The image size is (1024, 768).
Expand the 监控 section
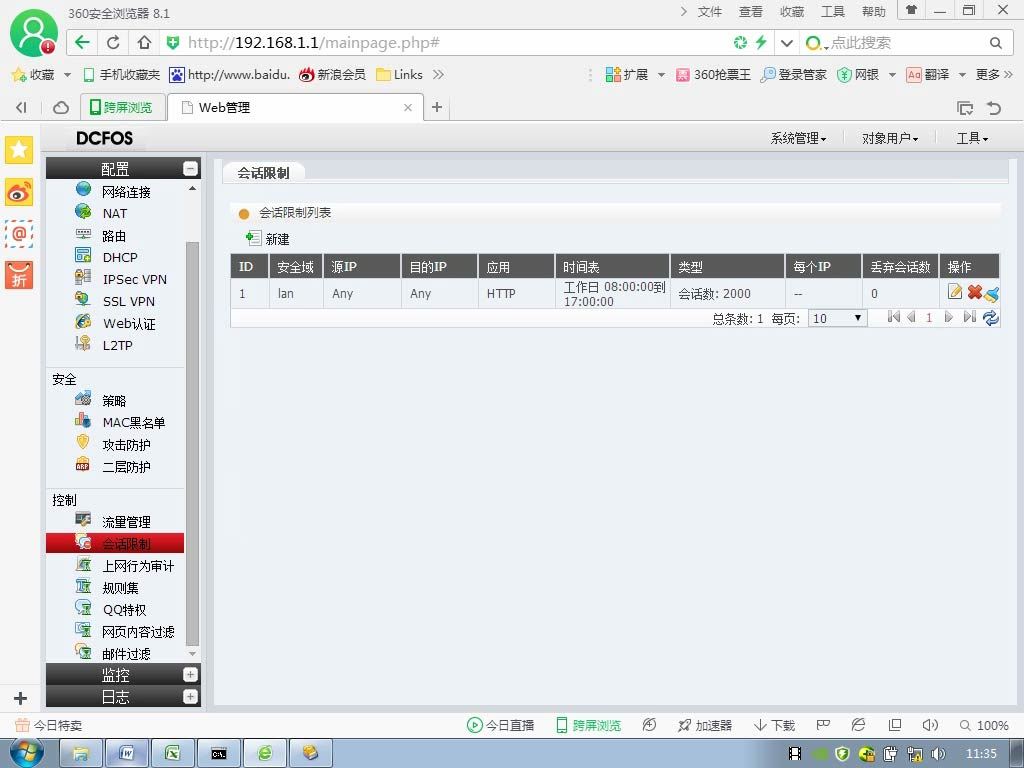(190, 675)
